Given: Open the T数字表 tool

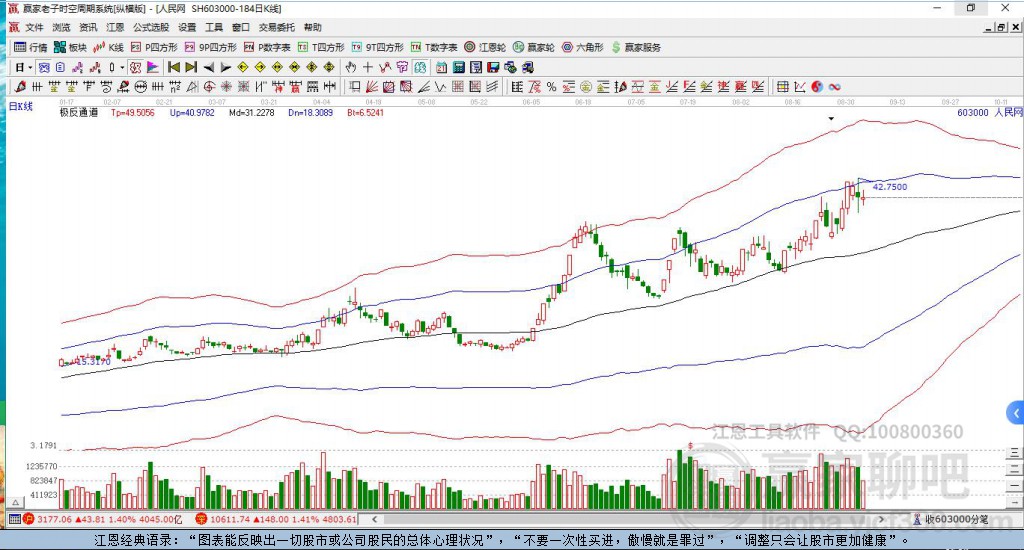Looking at the screenshot, I should 434,47.
